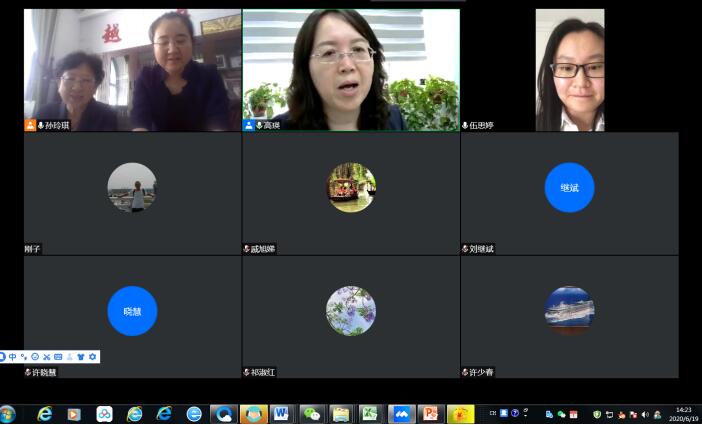
Task: Open the Windows Start menu
Action: tap(9, 414)
